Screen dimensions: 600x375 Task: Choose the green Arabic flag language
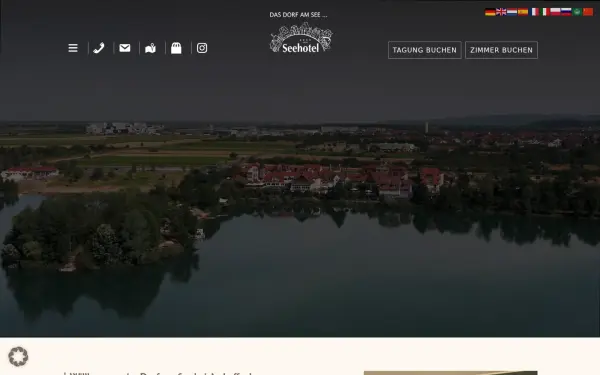(577, 12)
